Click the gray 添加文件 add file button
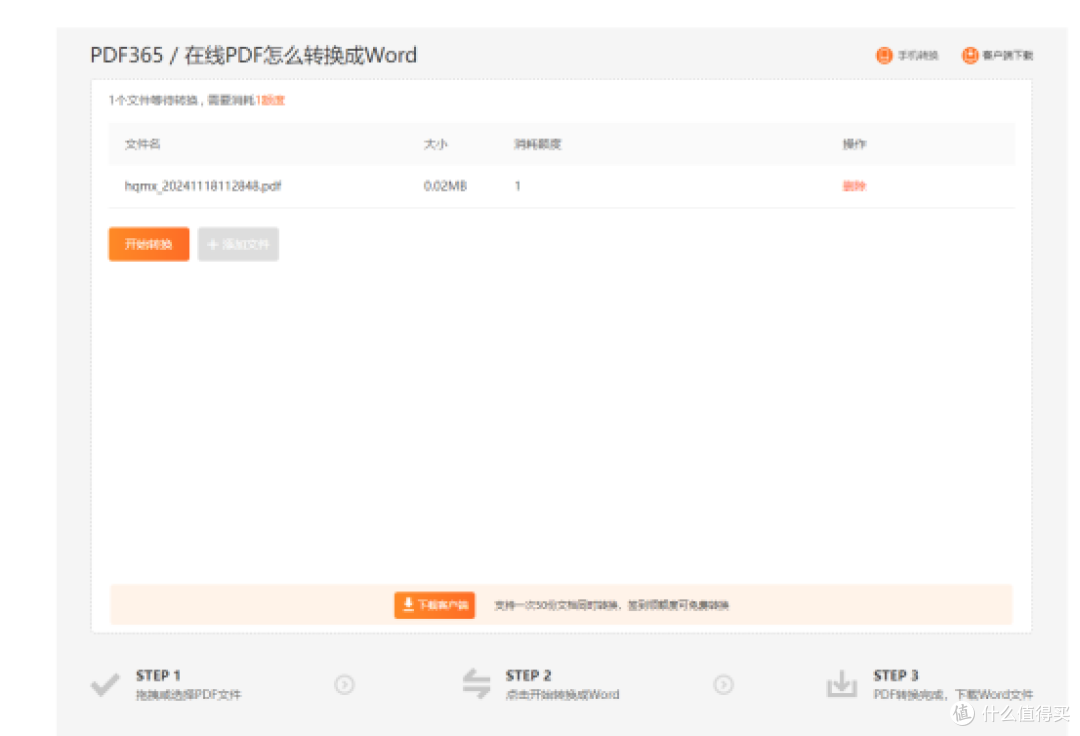 (238, 244)
